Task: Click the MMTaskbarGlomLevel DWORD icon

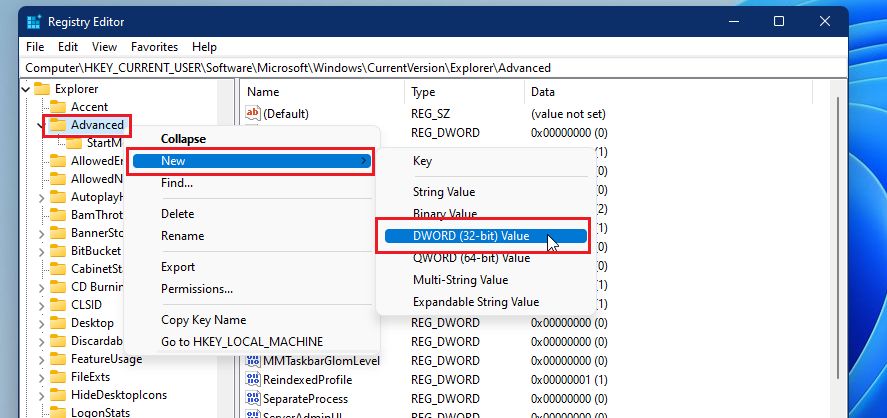Action: (253, 361)
